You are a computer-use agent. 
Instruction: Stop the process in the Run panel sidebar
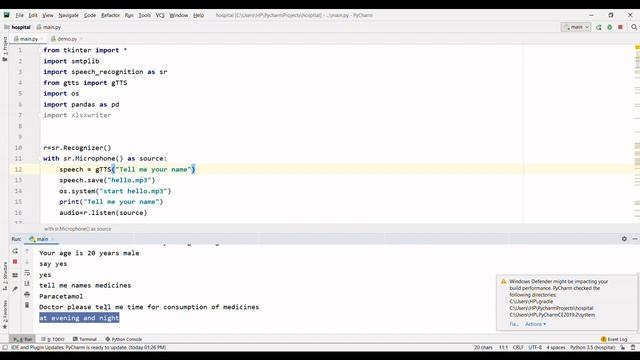coord(15,262)
